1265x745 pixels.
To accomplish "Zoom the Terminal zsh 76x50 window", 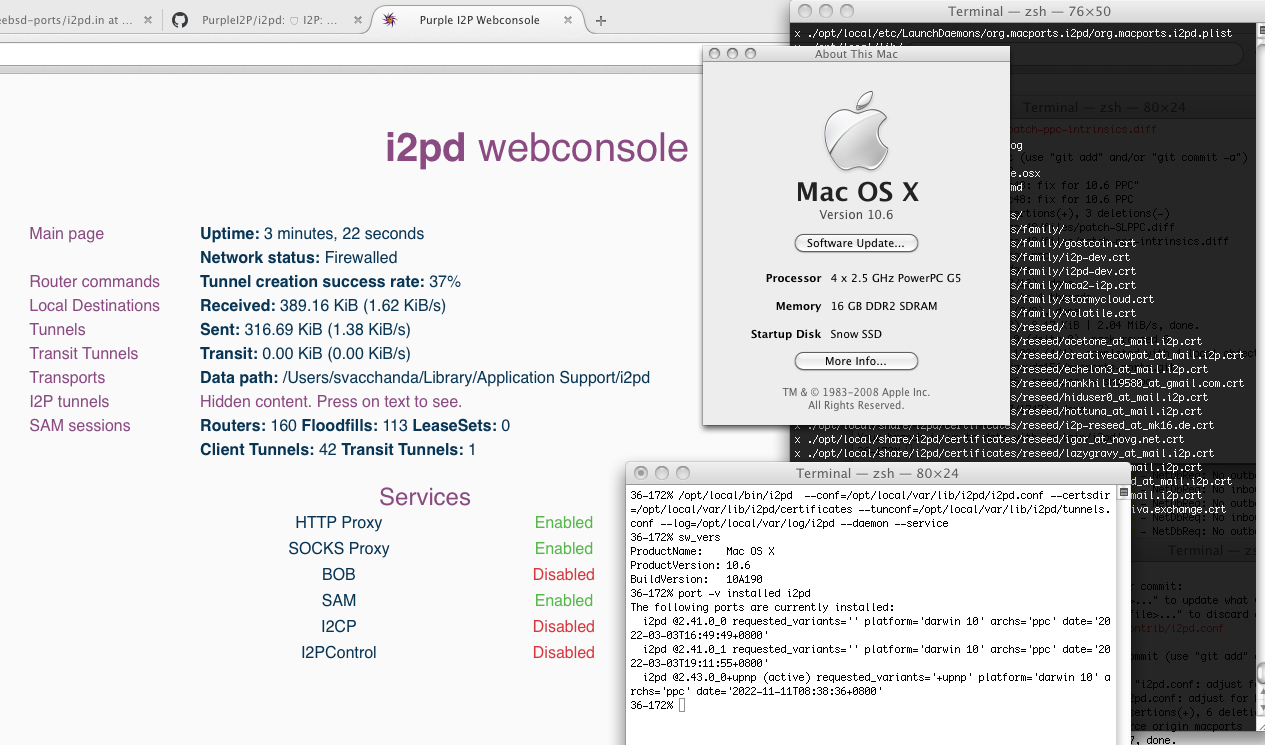I will coord(848,11).
